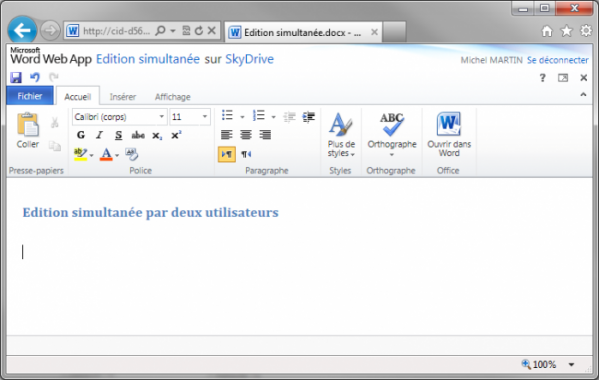Go to browser home page
Screen dimensions: 599x380
pyautogui.click(x=547, y=31)
